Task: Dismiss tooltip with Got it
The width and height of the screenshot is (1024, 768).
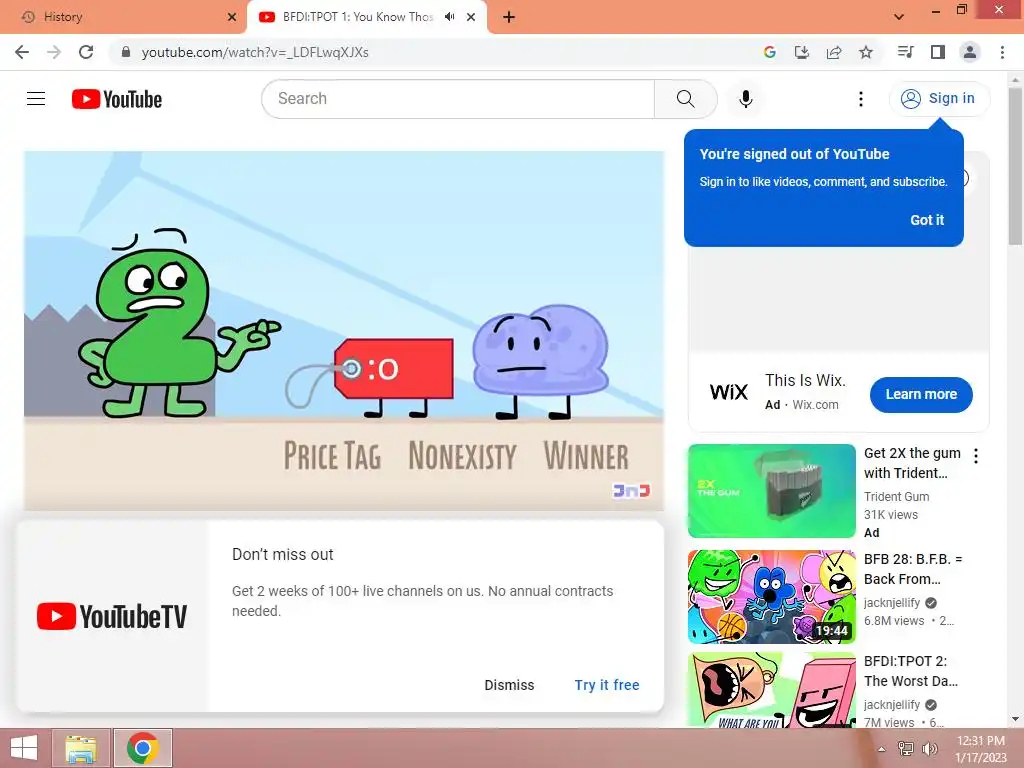Action: (927, 220)
